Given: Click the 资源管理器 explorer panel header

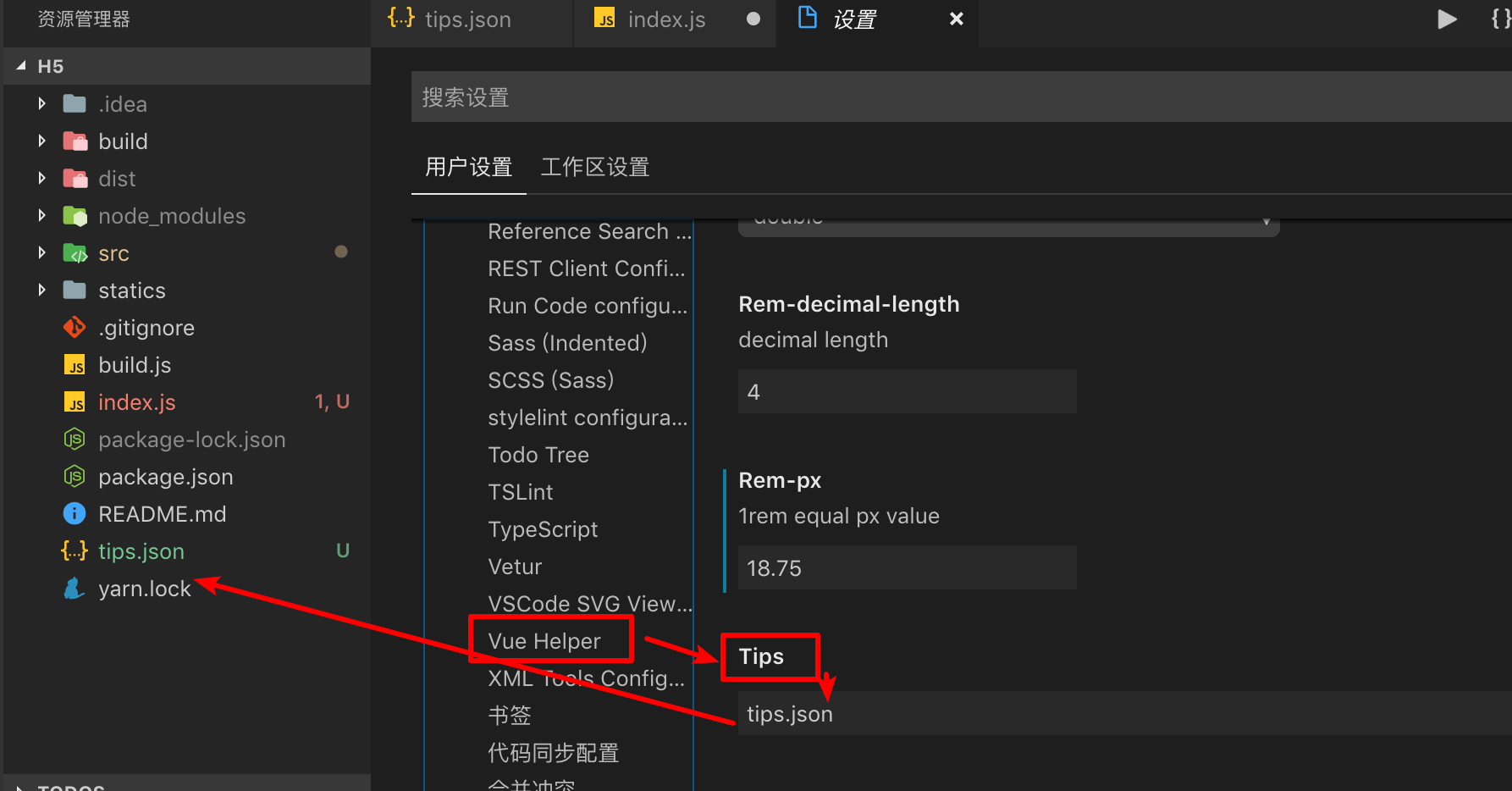Looking at the screenshot, I should click(x=84, y=19).
